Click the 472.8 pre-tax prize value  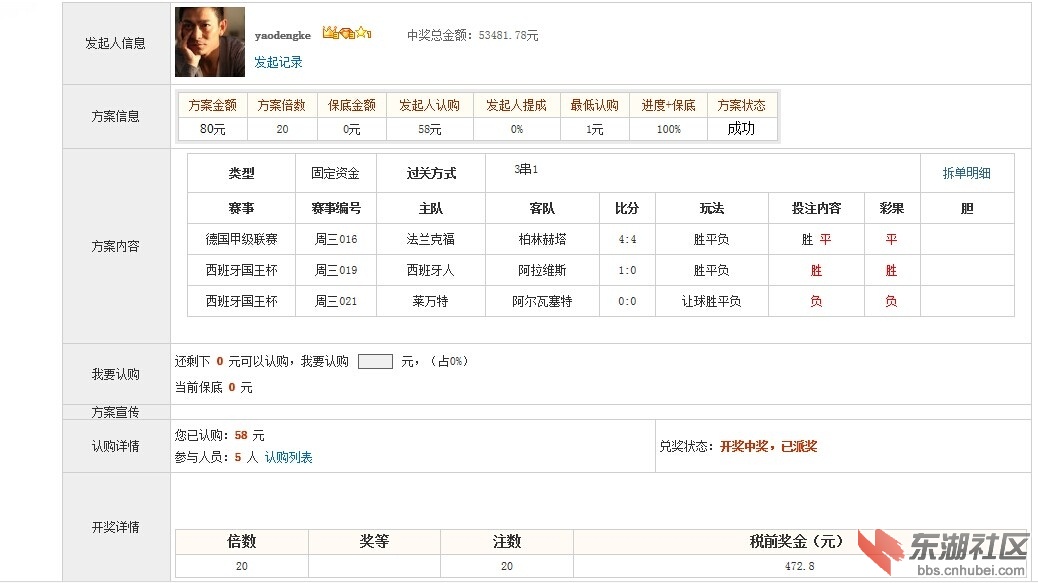click(800, 566)
